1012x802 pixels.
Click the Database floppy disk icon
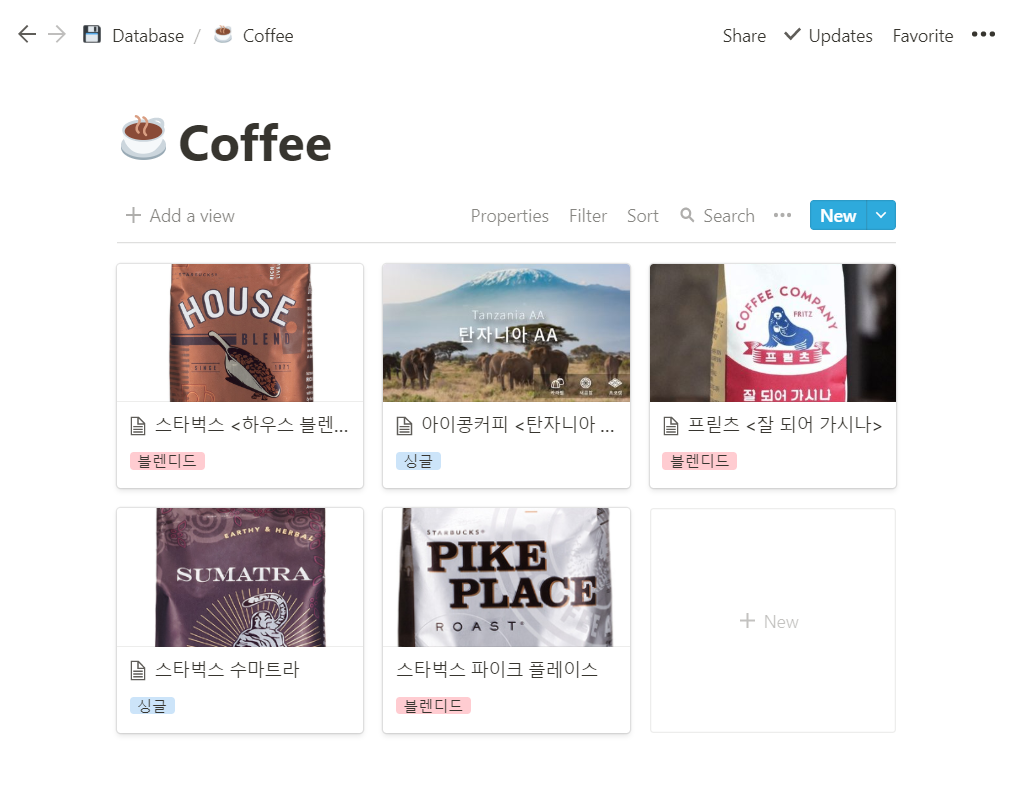click(x=92, y=34)
